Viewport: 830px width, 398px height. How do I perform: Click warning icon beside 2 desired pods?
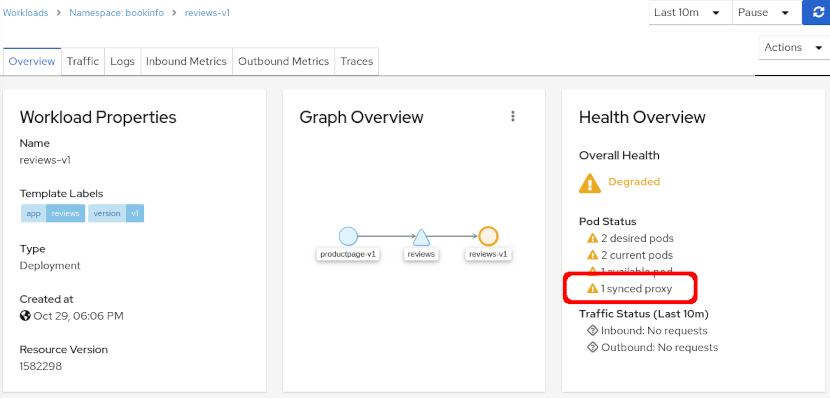593,238
